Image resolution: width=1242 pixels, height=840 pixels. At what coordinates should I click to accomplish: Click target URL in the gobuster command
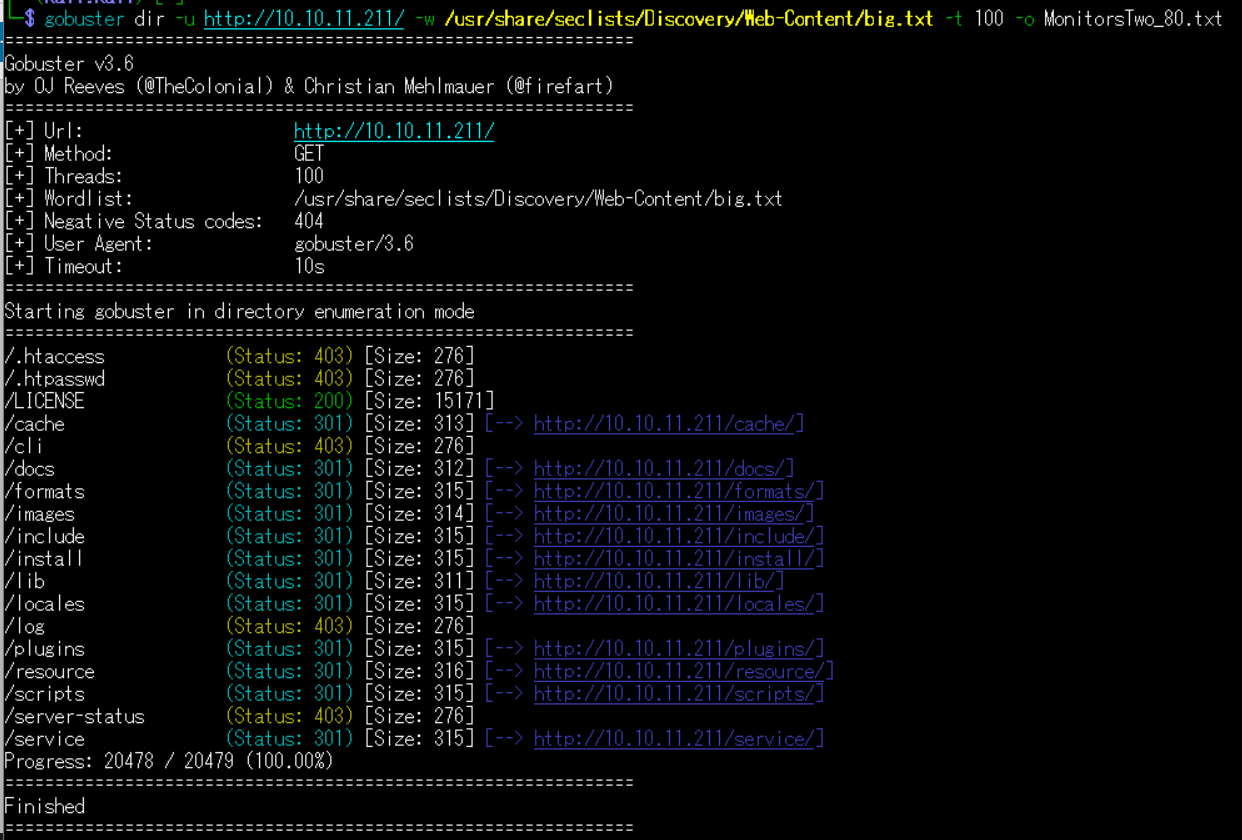click(x=303, y=19)
